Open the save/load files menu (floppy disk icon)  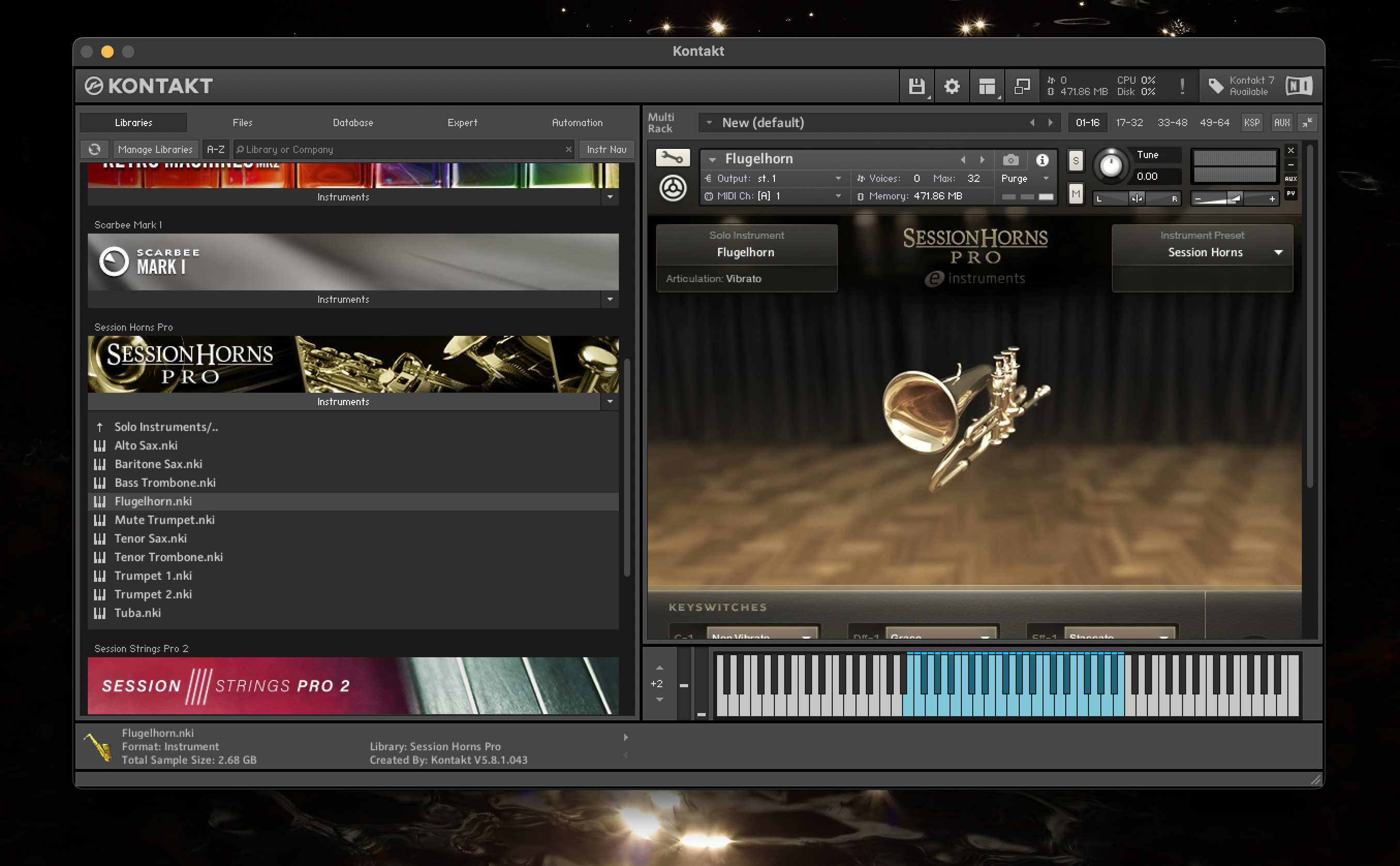(x=917, y=86)
